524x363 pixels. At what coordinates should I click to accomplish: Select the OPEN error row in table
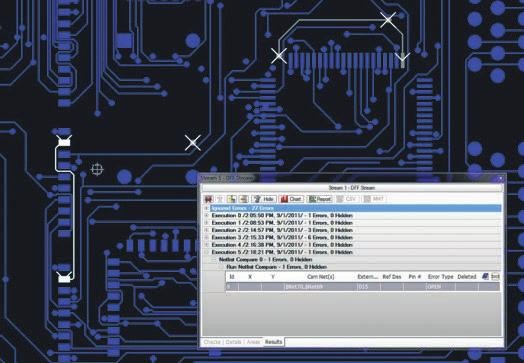pos(363,287)
